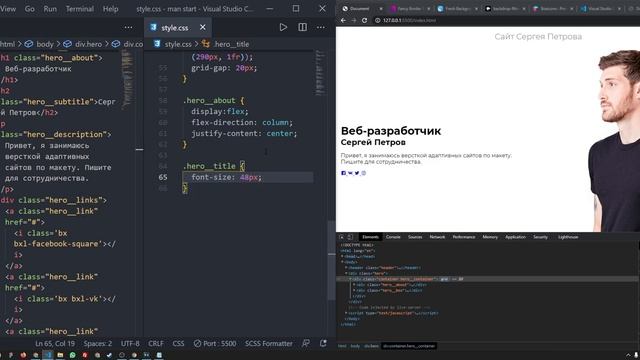This screenshot has width=640, height=360.
Task: Click Facebook icon on the webpage
Action: [343, 173]
